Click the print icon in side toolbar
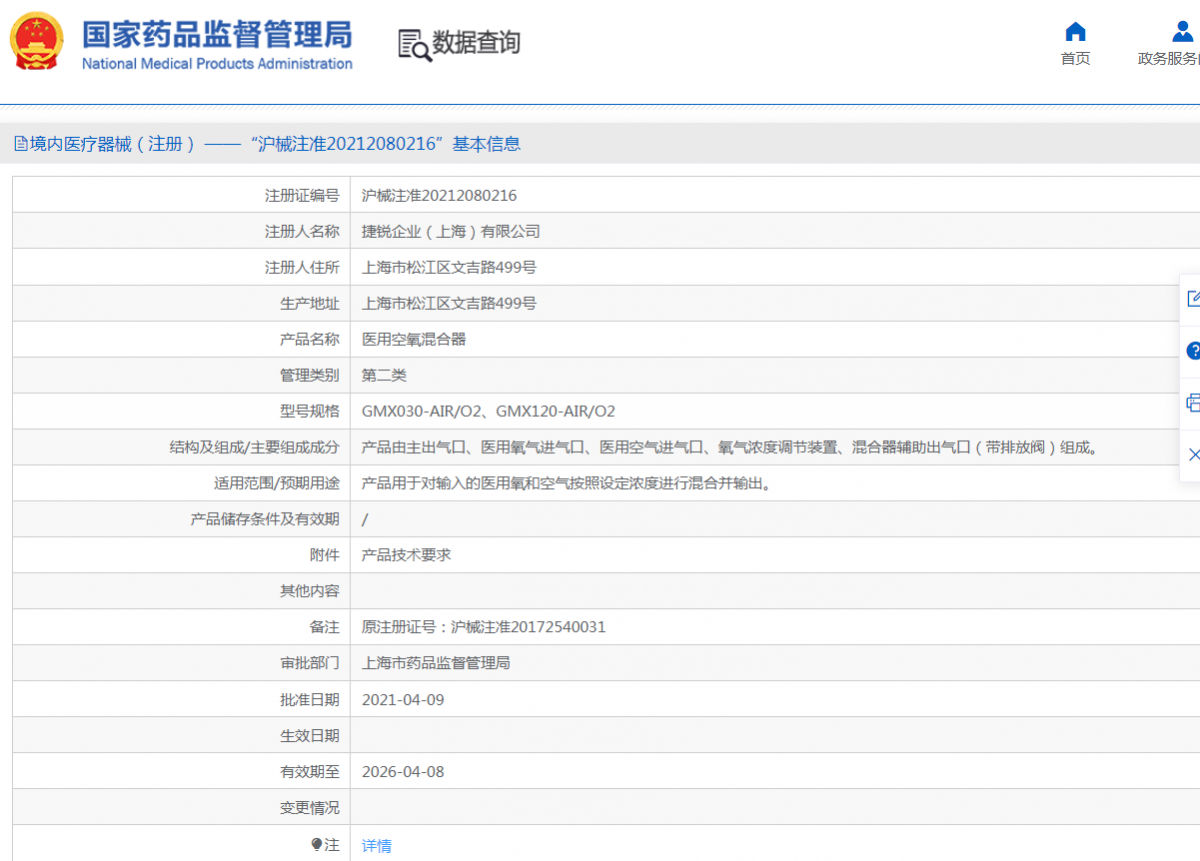This screenshot has height=861, width=1200. click(x=1192, y=403)
